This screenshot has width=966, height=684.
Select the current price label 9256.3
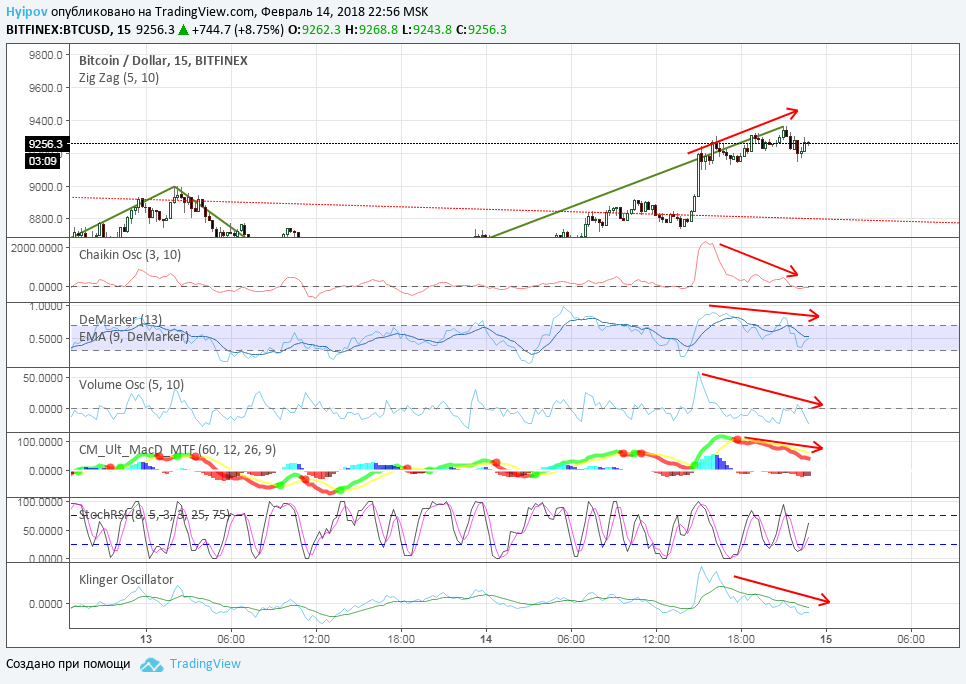click(x=46, y=144)
